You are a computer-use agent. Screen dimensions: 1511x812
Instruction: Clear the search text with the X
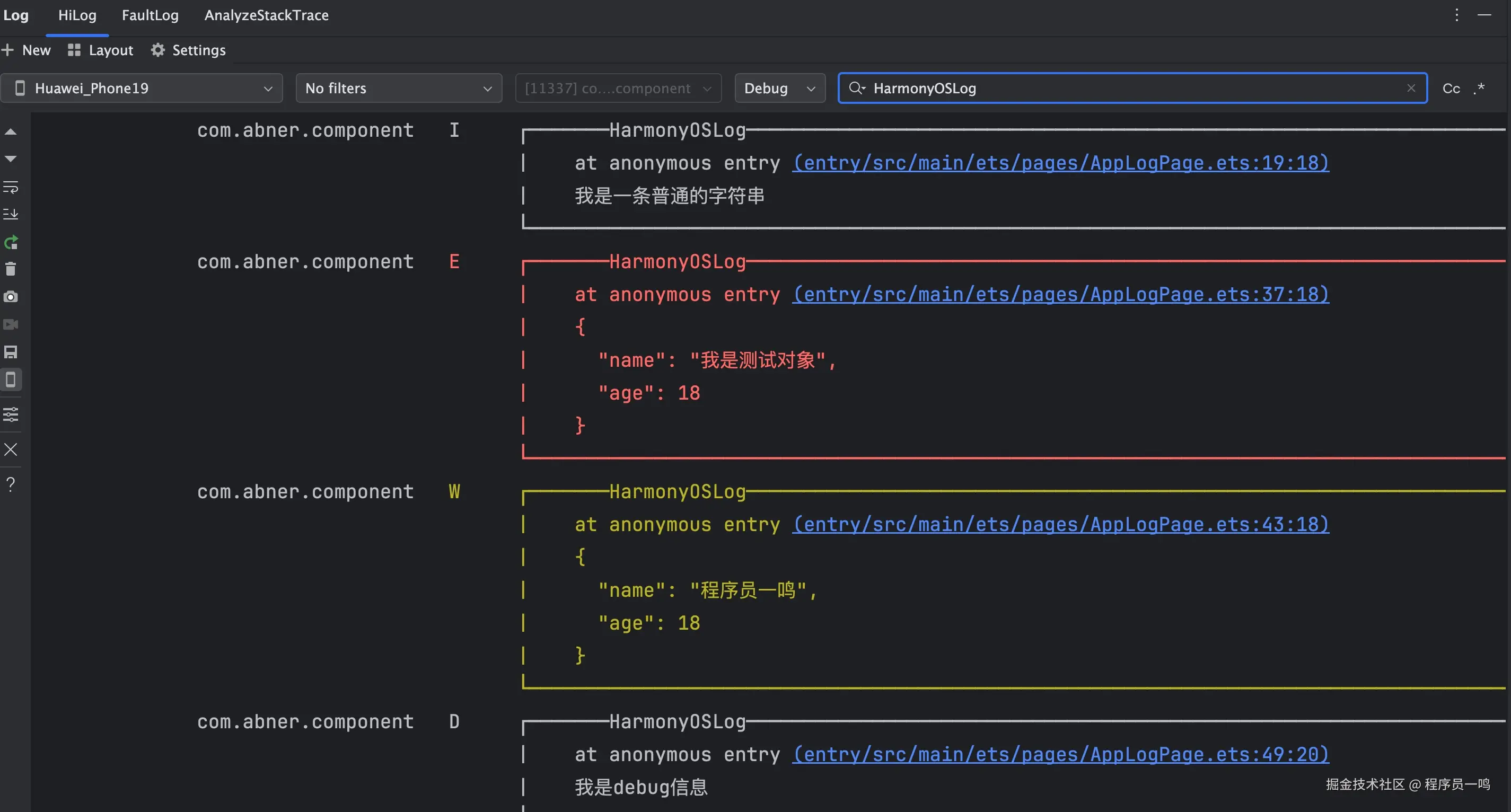pyautogui.click(x=1411, y=88)
